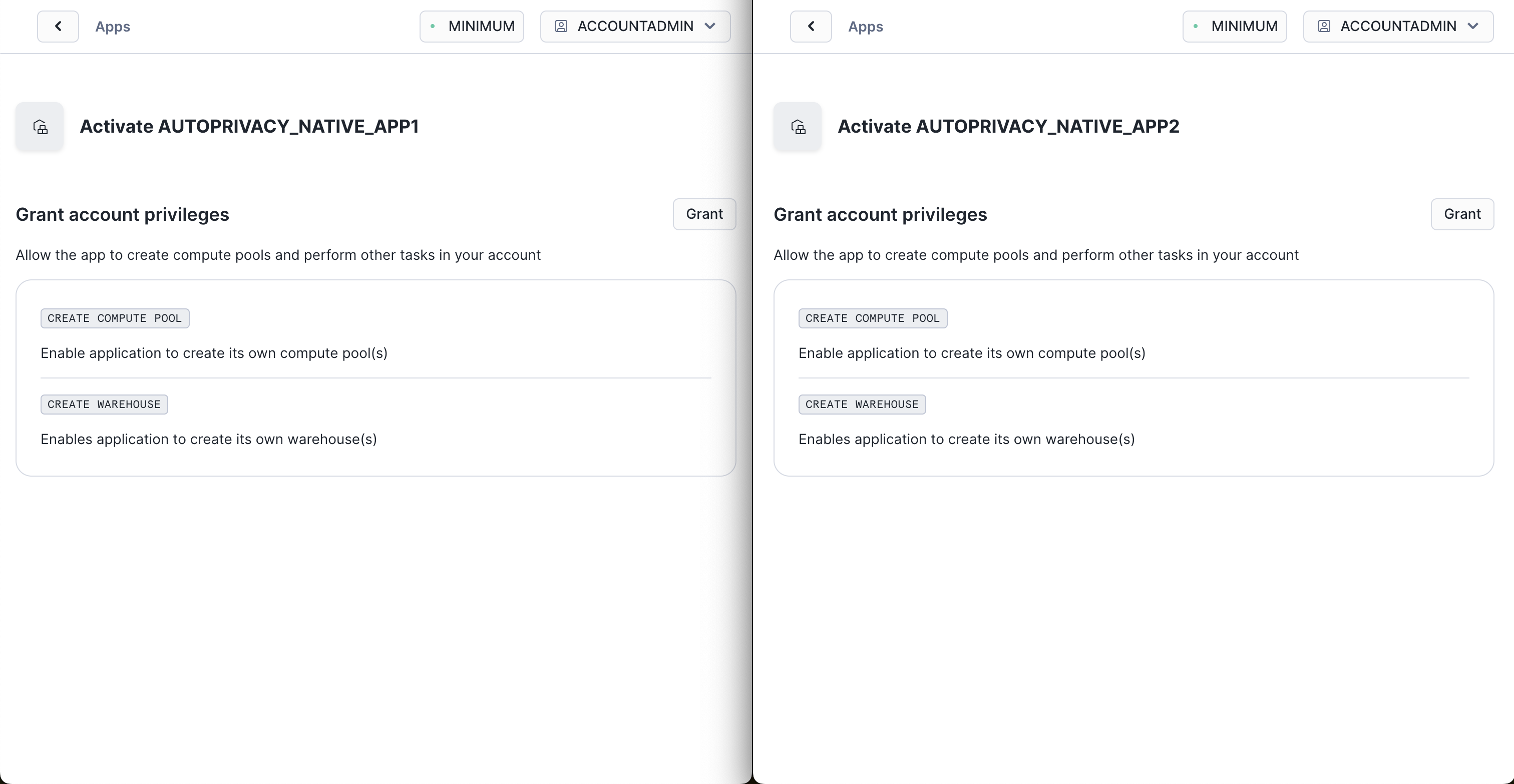Select CREATE COMPUTE POOL tag for APP1
Screen dimensions: 1514x784
tap(115, 318)
